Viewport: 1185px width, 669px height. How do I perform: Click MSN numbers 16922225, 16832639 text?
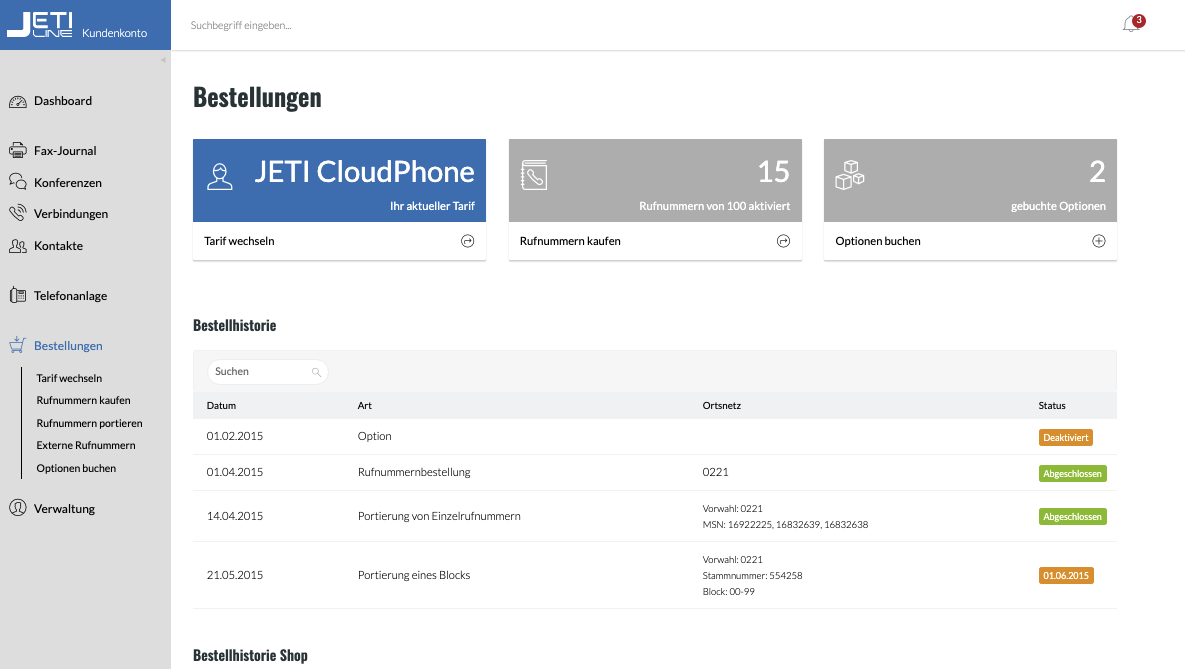point(785,525)
